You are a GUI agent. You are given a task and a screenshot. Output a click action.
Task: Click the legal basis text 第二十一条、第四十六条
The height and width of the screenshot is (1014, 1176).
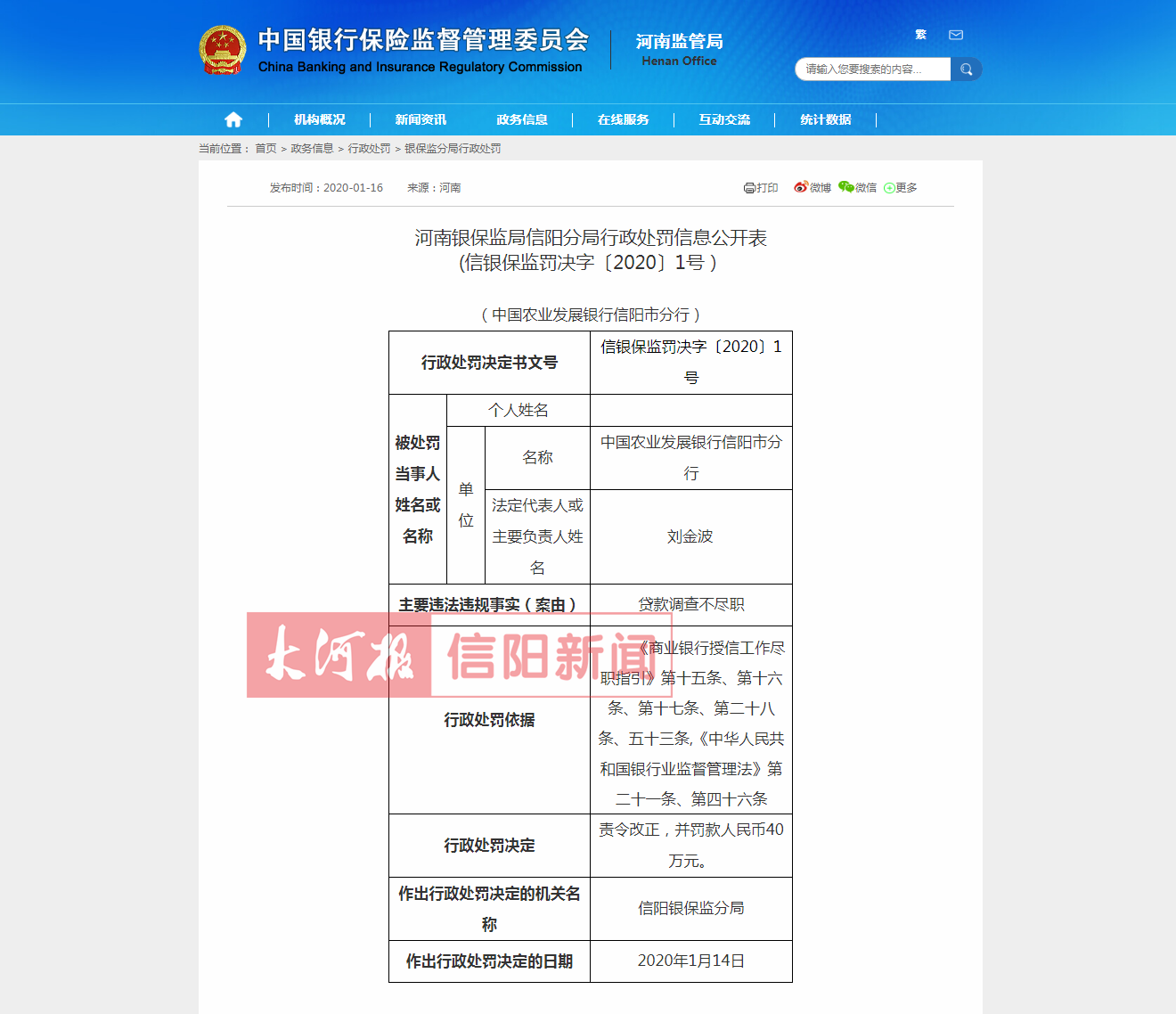[691, 799]
